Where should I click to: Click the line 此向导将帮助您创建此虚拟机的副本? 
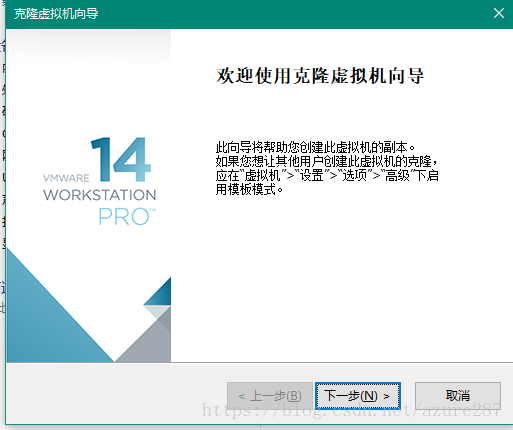[315, 147]
